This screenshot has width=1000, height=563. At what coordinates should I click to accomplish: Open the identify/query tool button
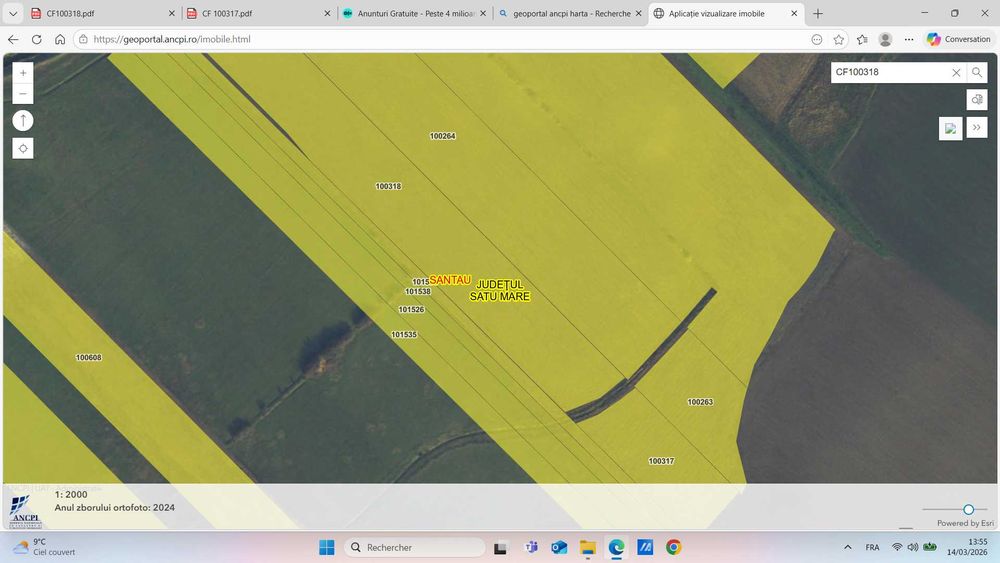[977, 100]
